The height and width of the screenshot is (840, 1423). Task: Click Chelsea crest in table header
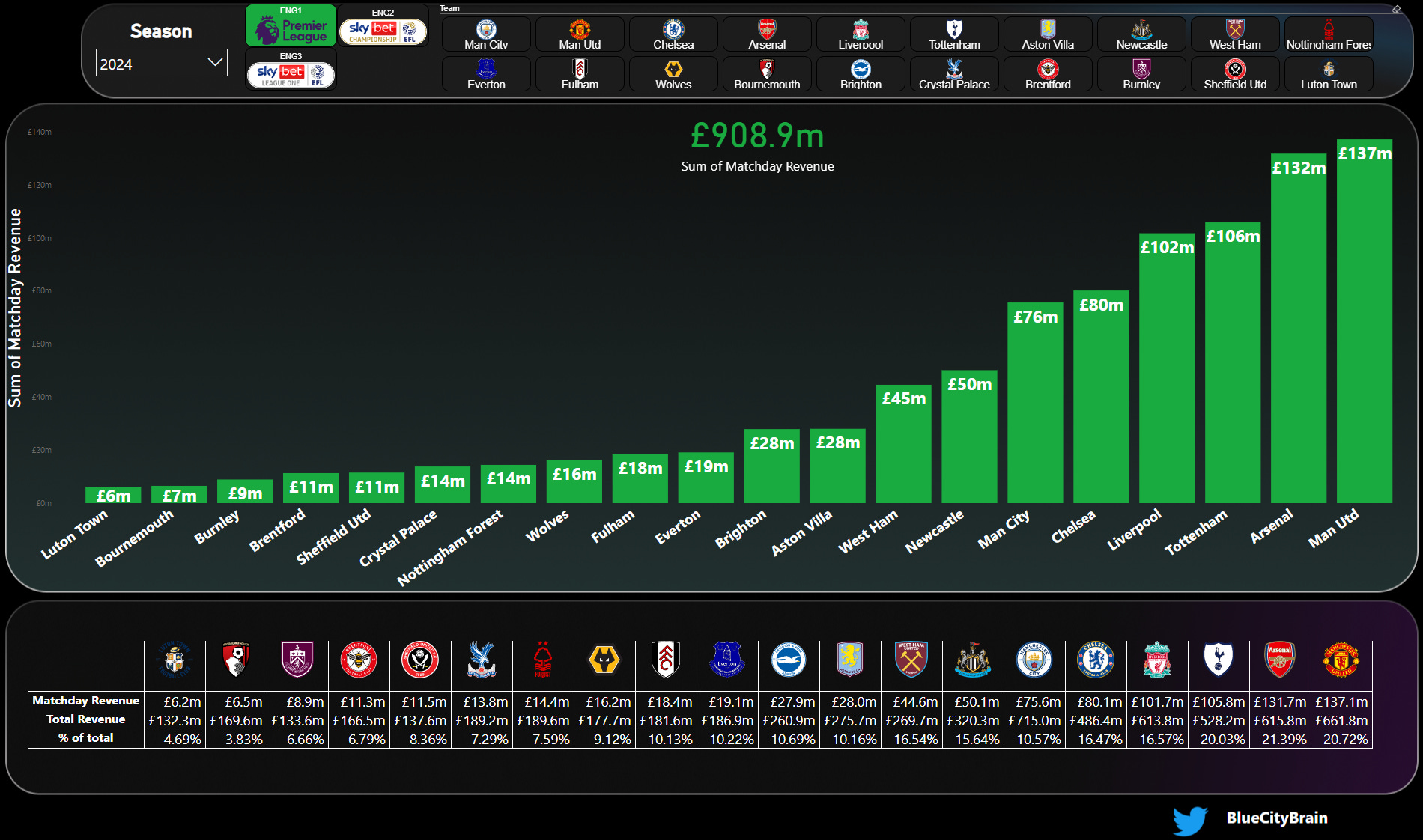[1096, 660]
